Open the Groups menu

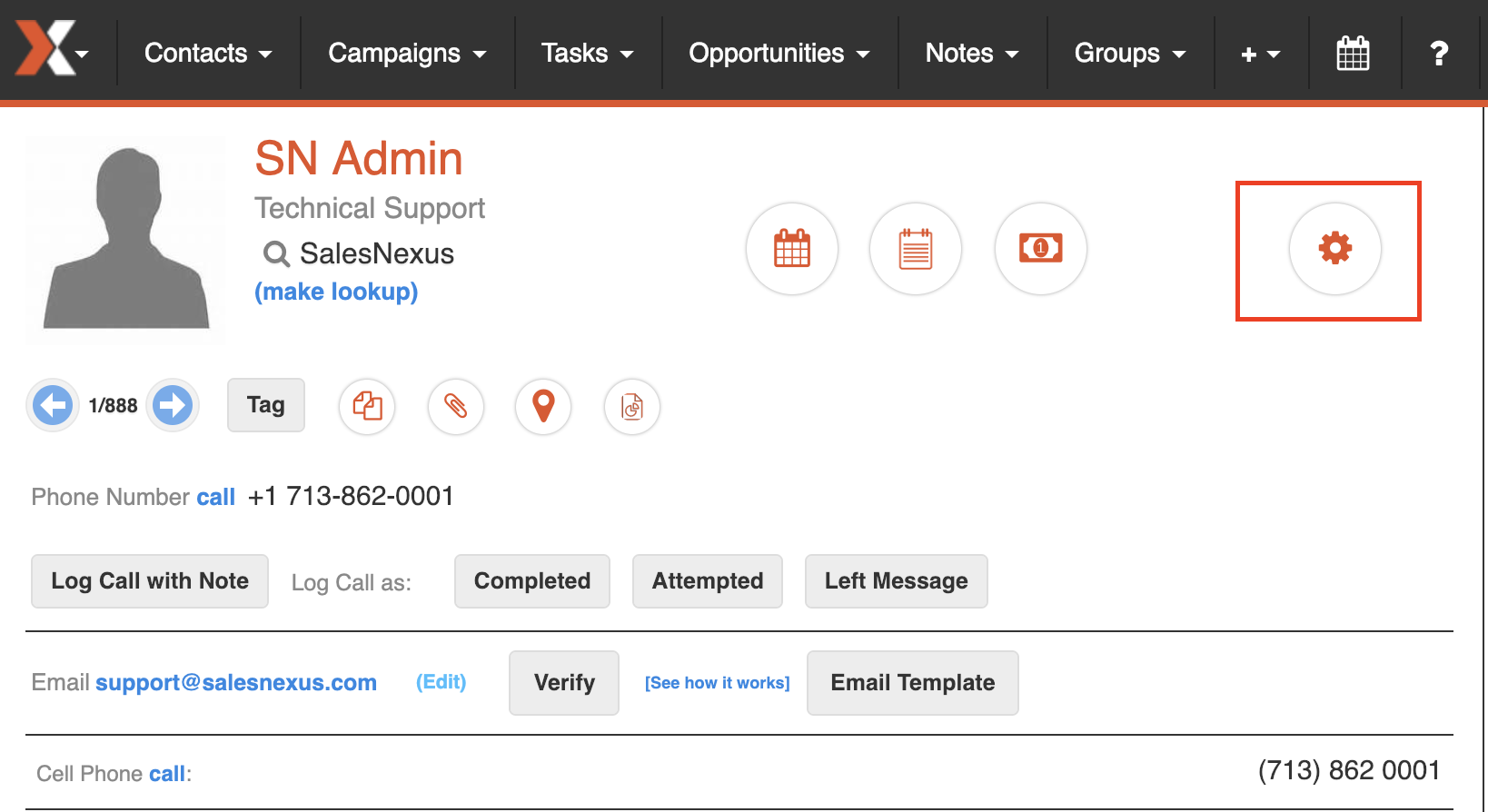coord(1130,53)
